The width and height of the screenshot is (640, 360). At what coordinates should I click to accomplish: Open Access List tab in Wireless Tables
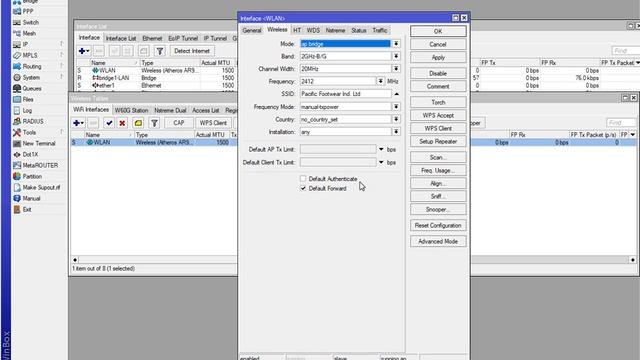[x=206, y=111]
